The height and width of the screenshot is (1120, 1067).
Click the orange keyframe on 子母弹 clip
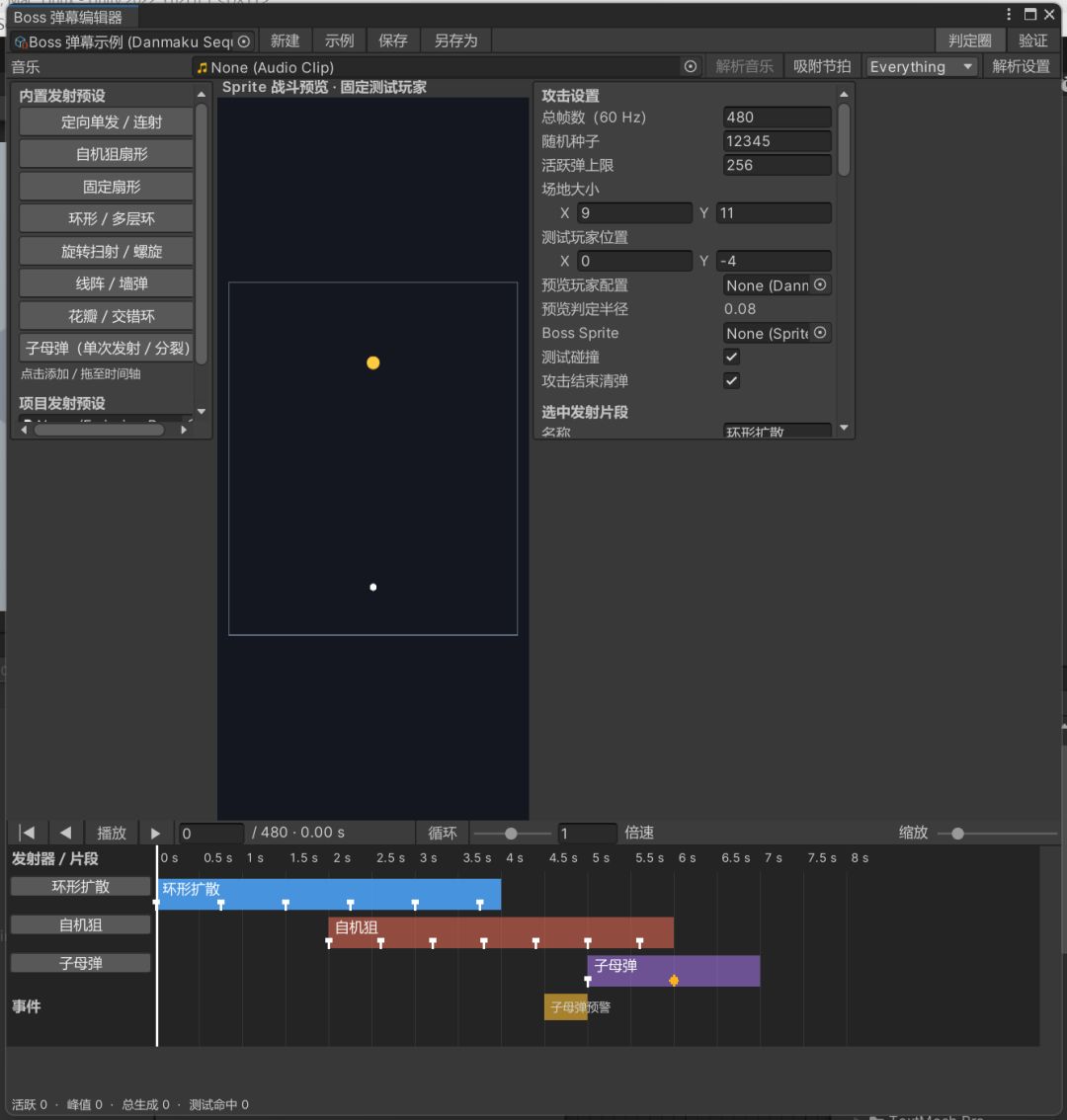point(673,981)
